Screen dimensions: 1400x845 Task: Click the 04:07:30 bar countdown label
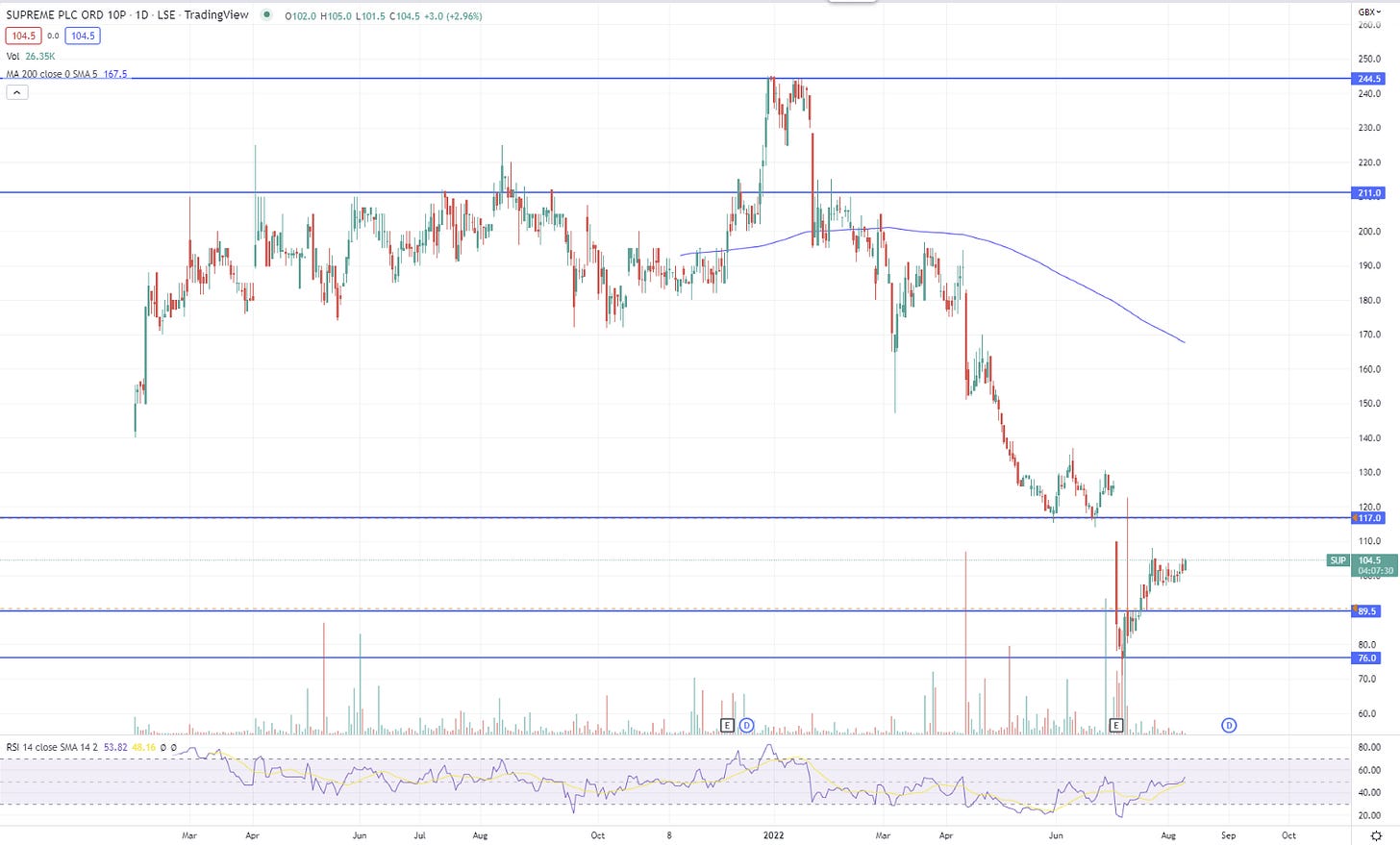1375,571
